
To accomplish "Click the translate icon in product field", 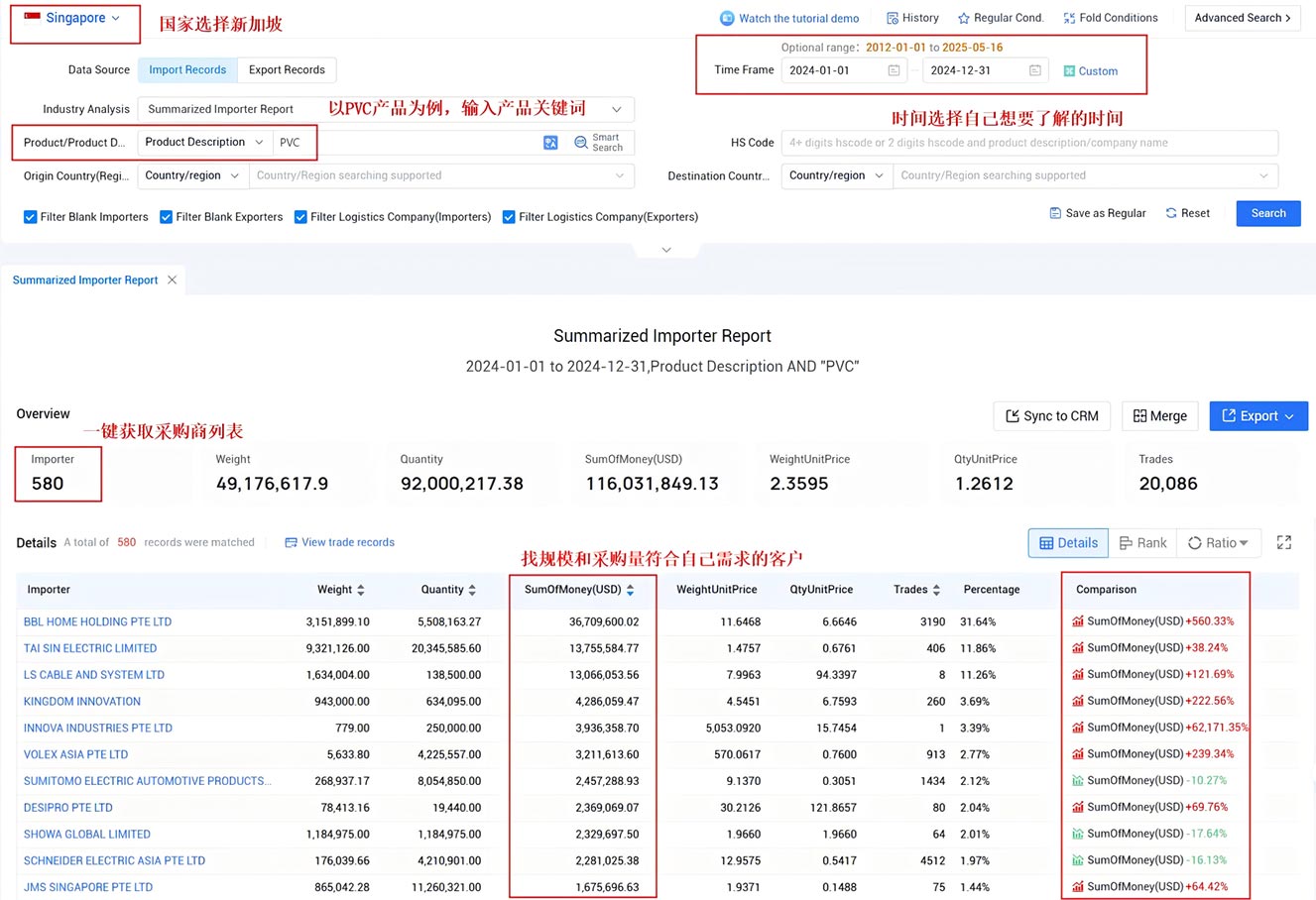I will (550, 143).
